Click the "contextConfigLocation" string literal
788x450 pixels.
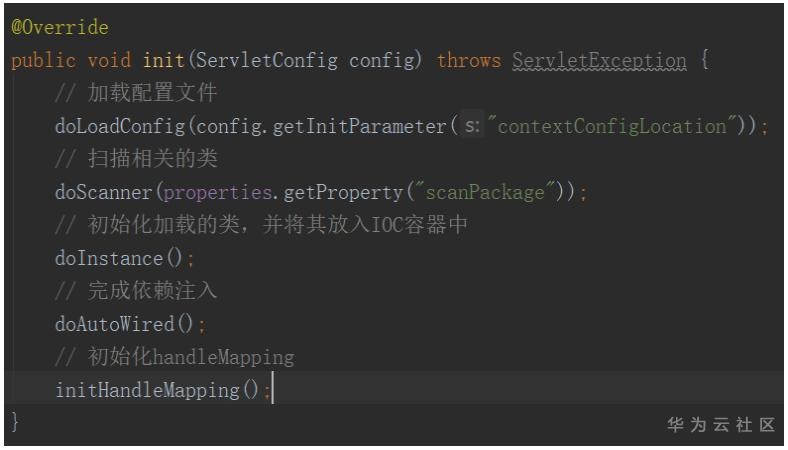click(x=615, y=127)
